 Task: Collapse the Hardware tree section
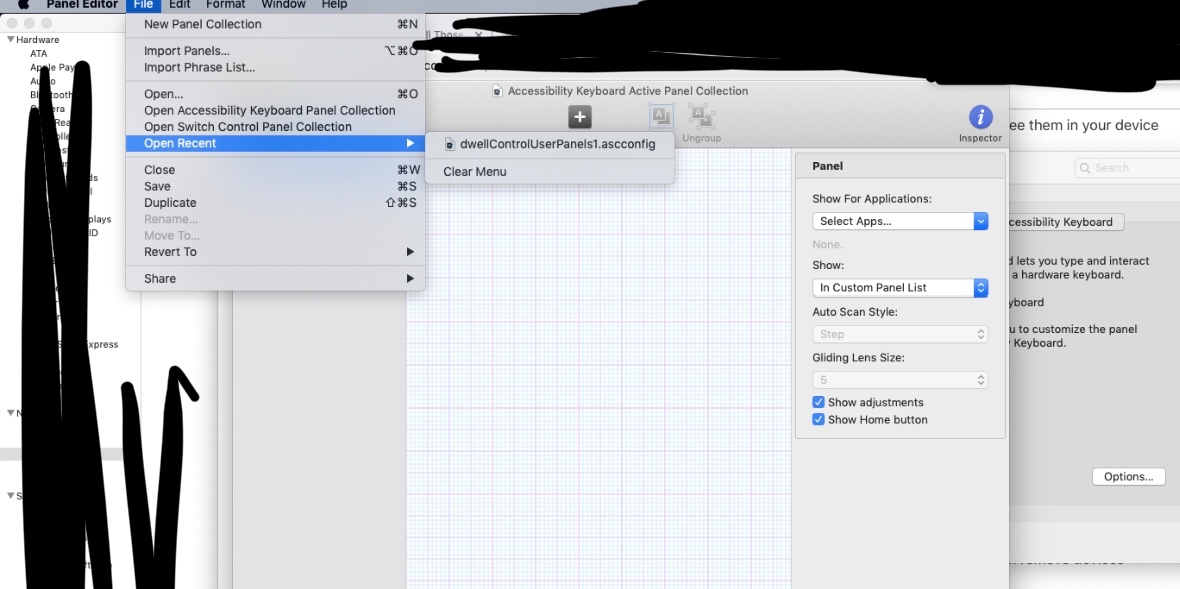(11, 39)
